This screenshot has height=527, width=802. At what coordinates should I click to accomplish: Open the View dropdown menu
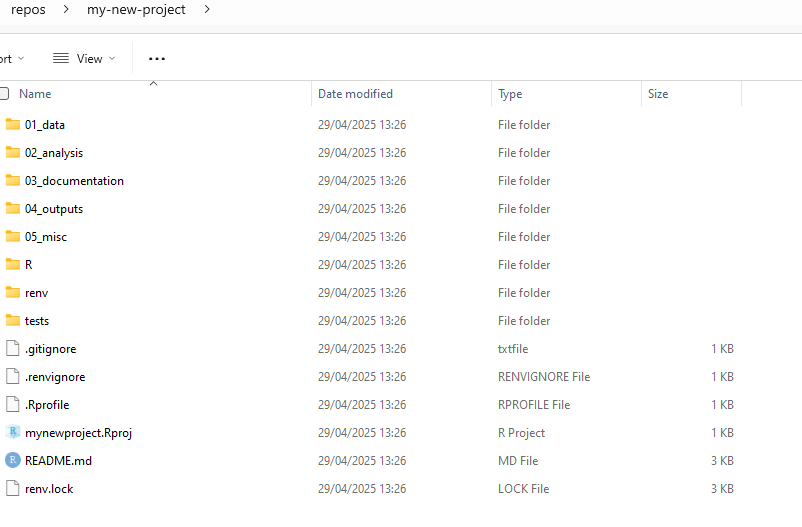pos(84,59)
